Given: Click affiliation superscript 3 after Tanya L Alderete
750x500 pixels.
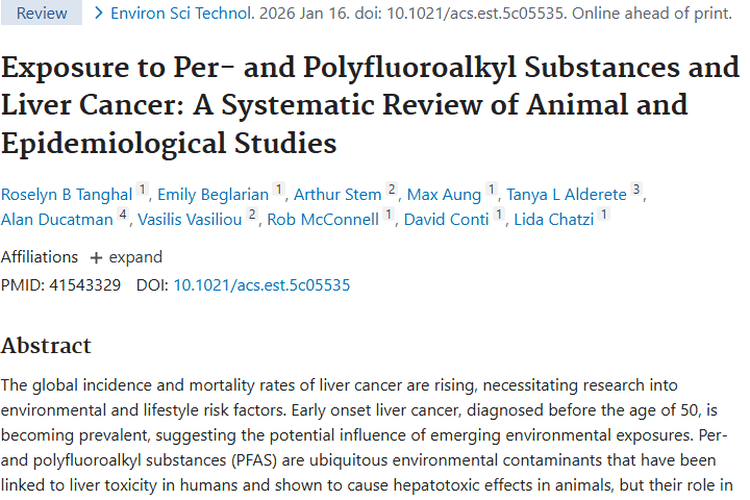Looking at the screenshot, I should pyautogui.click(x=637, y=188).
